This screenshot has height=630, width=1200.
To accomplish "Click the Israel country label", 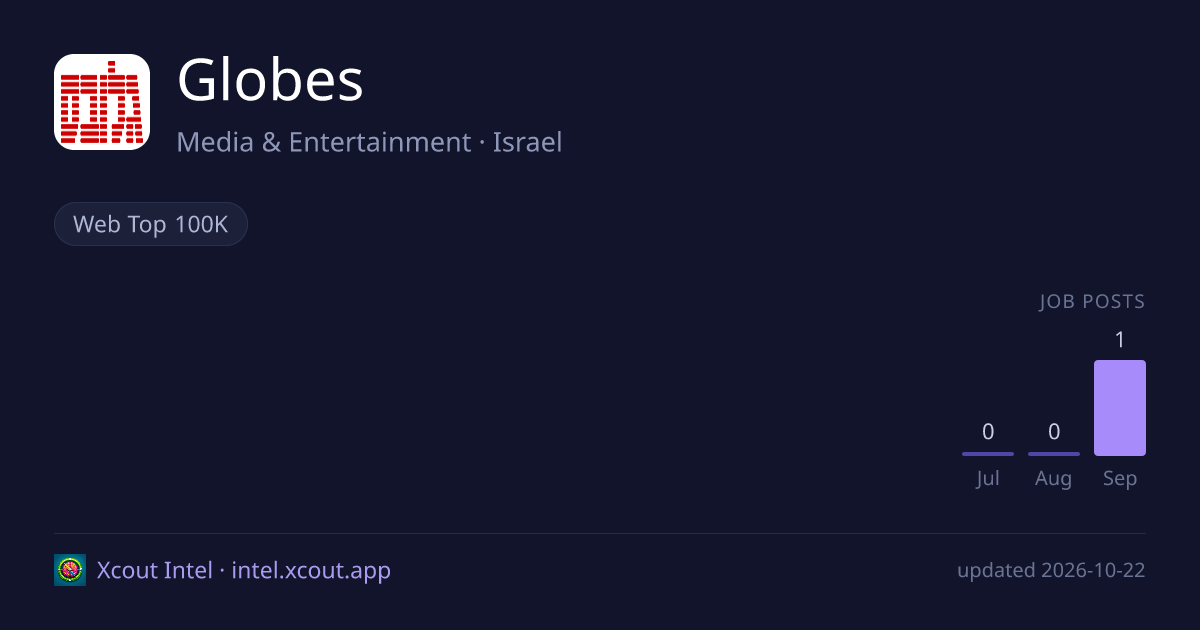I will click(x=527, y=142).
